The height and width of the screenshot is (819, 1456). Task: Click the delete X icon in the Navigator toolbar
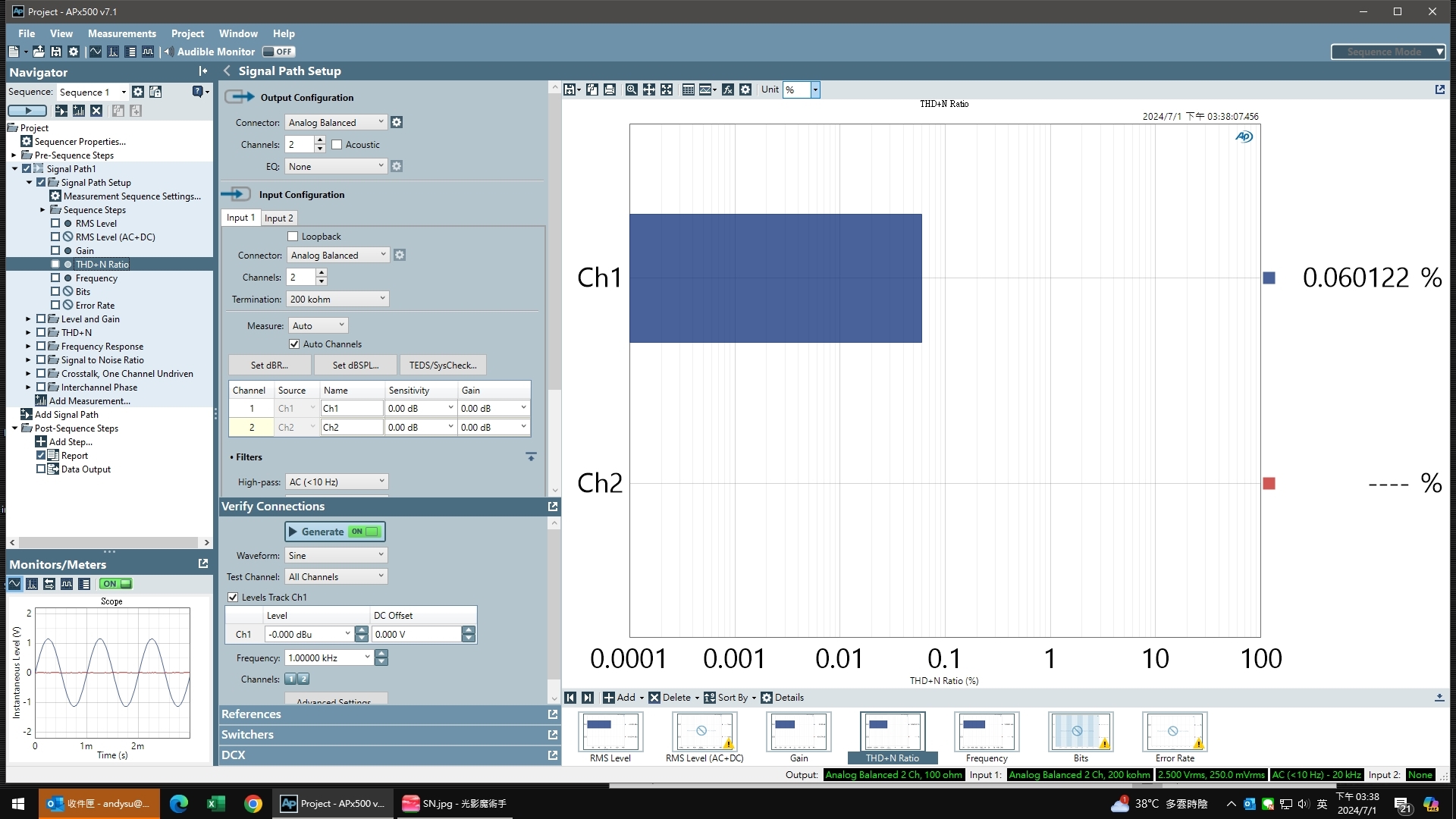(x=96, y=111)
